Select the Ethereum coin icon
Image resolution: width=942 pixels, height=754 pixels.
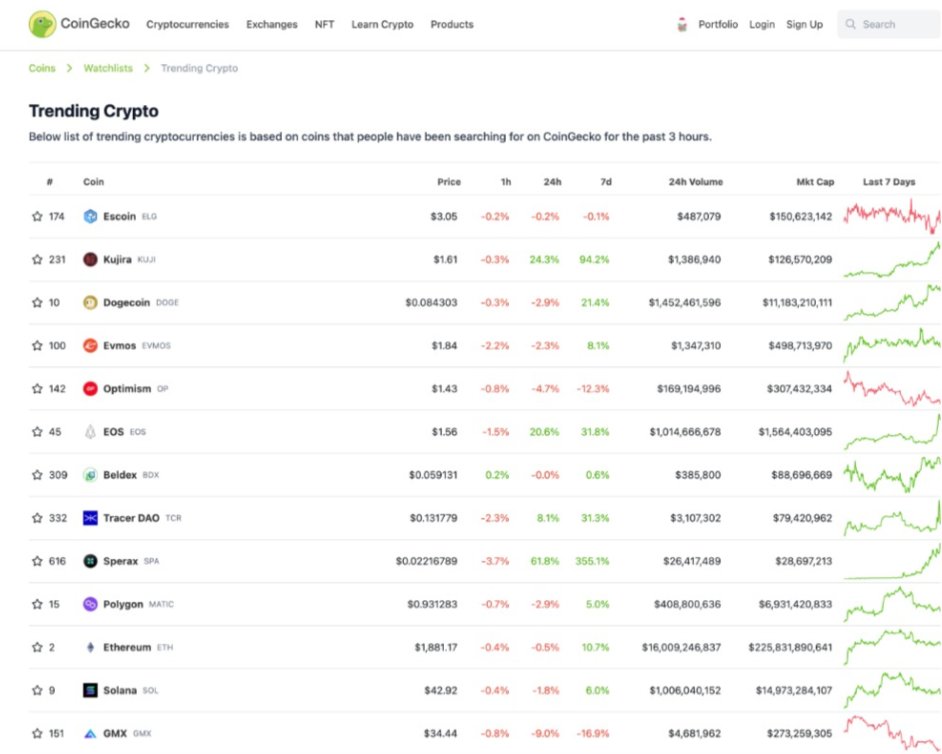click(91, 647)
